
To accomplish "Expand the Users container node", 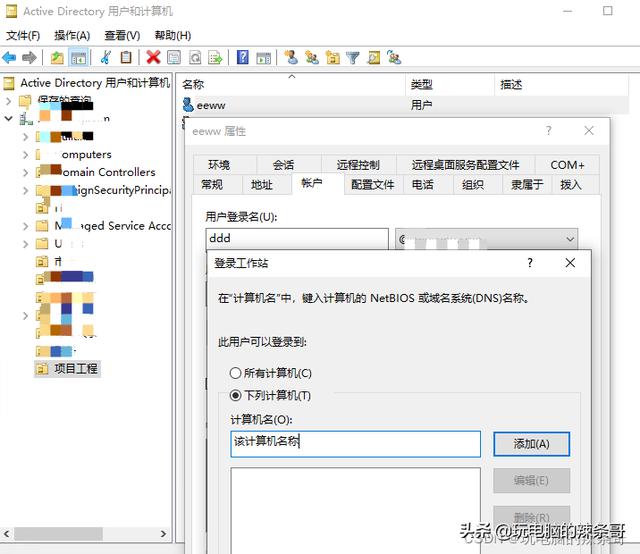I will click(25, 244).
